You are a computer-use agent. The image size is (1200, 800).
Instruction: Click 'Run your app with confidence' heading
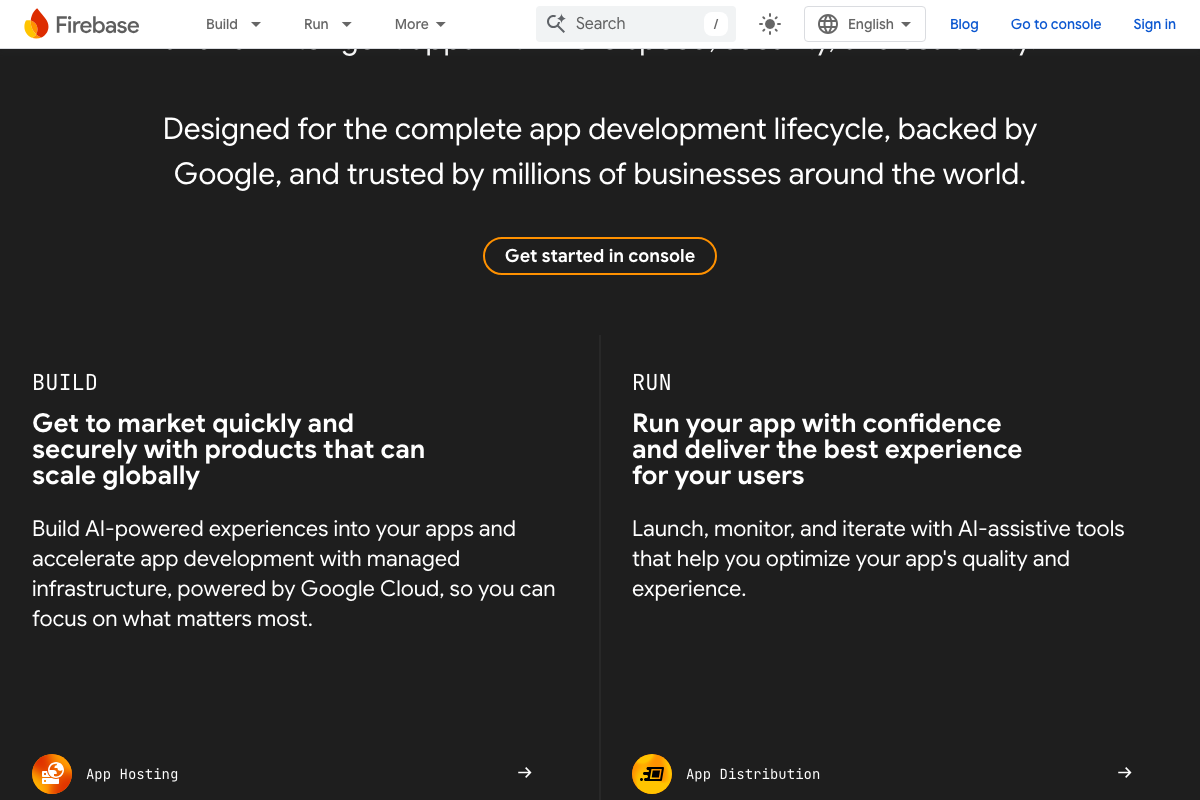(817, 423)
